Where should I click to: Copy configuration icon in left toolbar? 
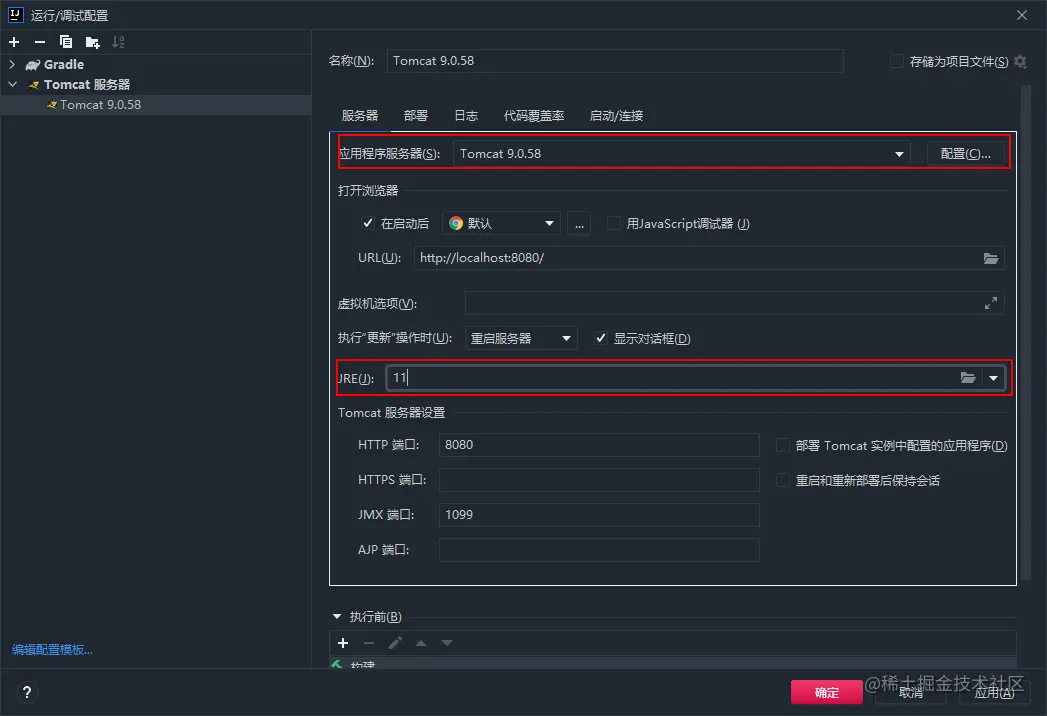(x=65, y=42)
